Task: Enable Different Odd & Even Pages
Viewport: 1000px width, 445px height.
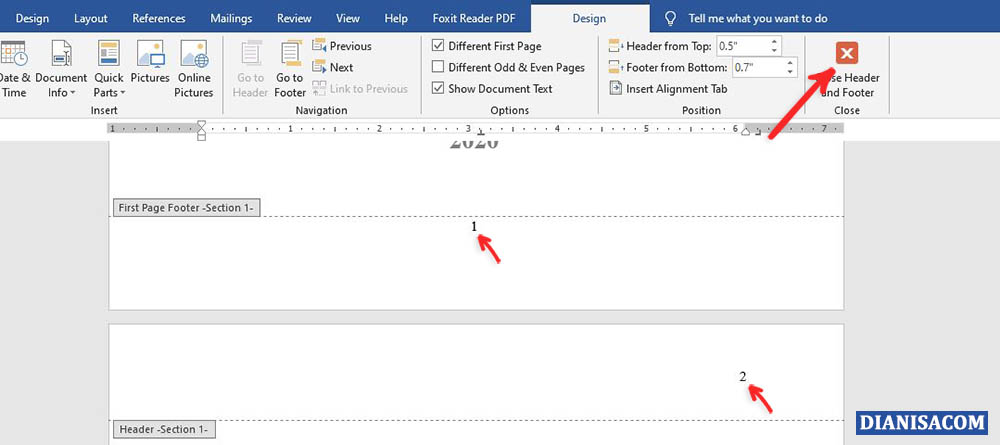Action: [x=438, y=67]
